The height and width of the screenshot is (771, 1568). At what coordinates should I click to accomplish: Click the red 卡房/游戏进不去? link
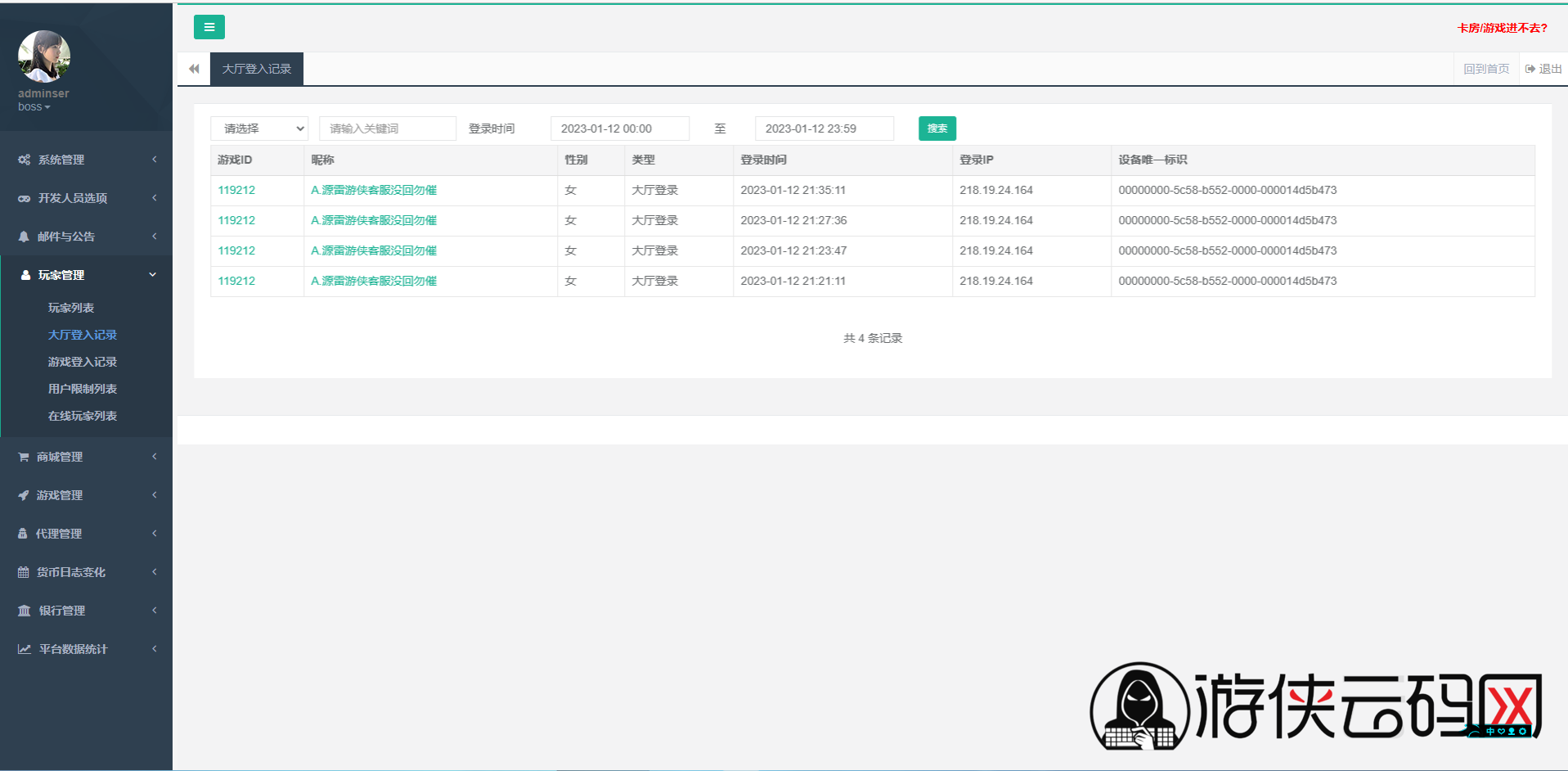(1503, 28)
